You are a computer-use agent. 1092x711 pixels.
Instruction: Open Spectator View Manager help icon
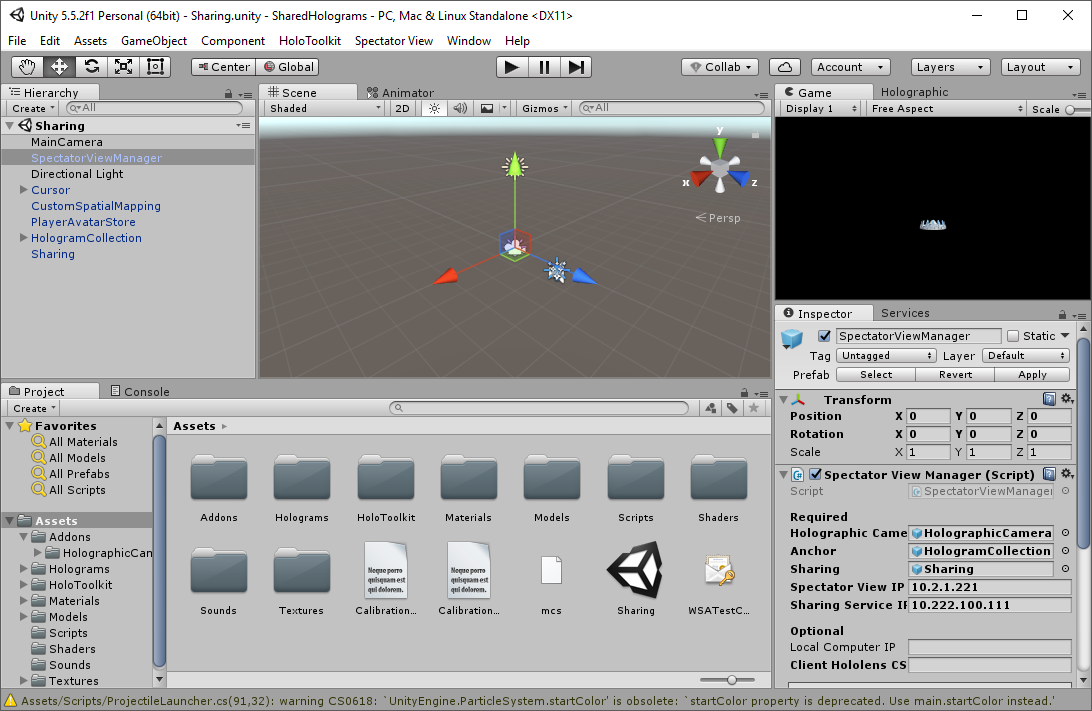(1049, 474)
